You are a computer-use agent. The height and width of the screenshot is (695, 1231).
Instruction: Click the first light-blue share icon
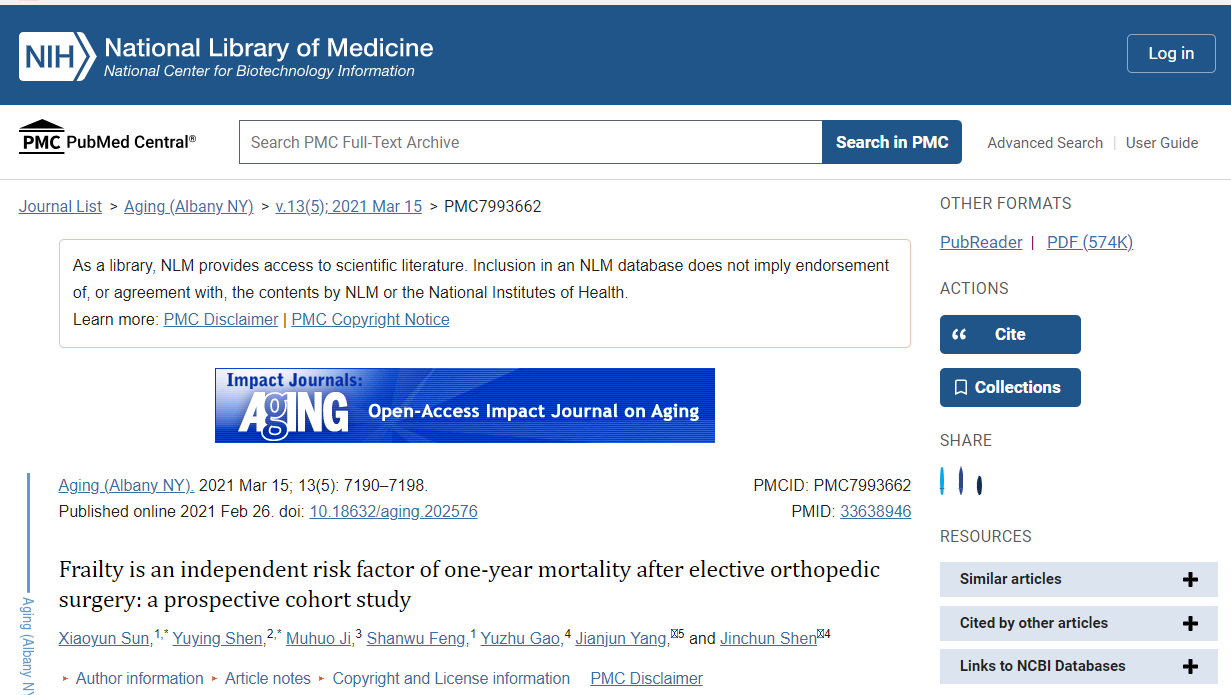(942, 481)
